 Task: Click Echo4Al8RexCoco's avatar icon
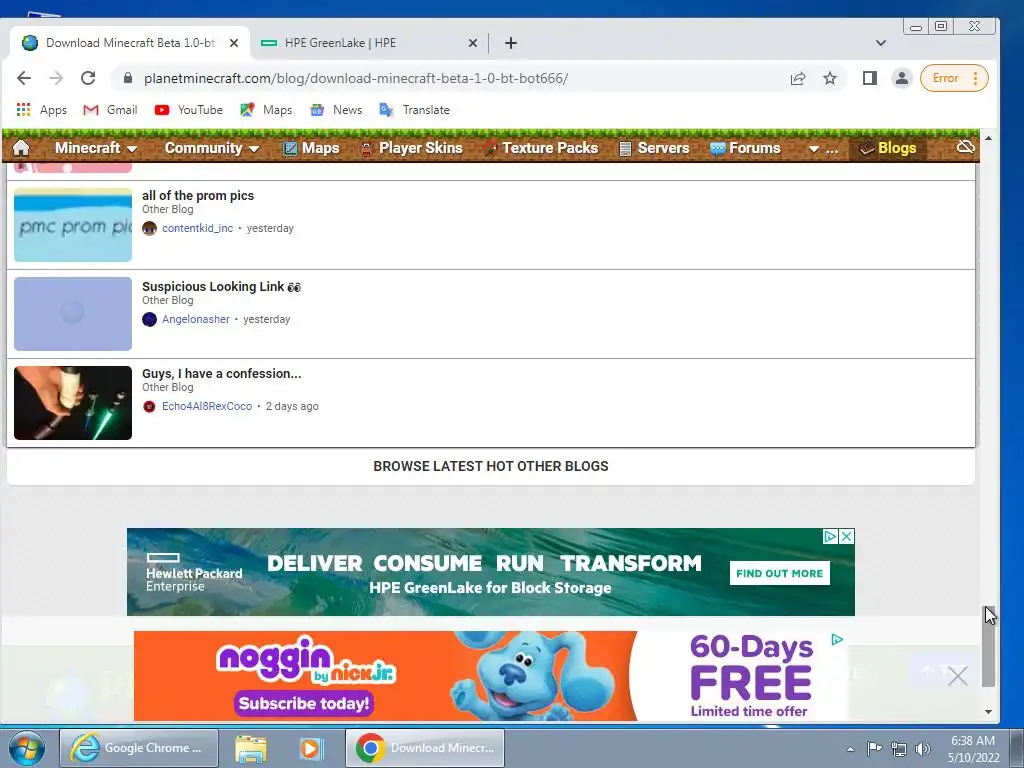150,406
